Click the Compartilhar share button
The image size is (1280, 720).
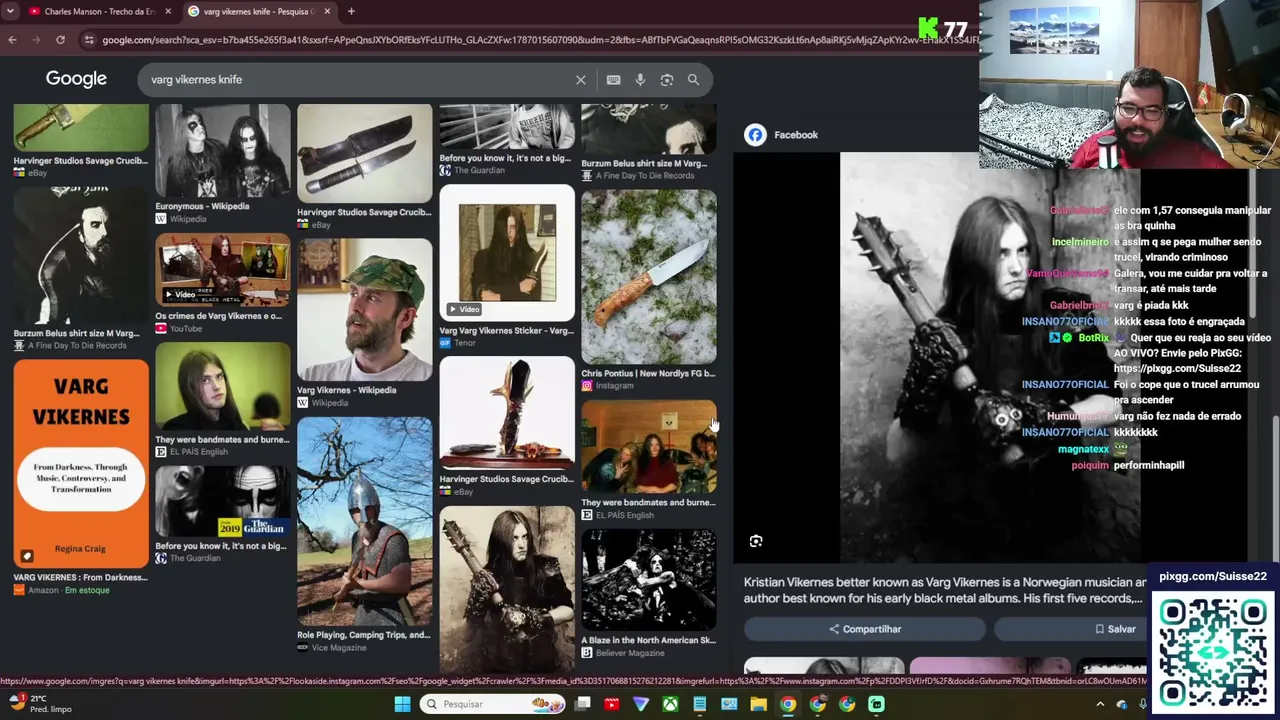865,629
